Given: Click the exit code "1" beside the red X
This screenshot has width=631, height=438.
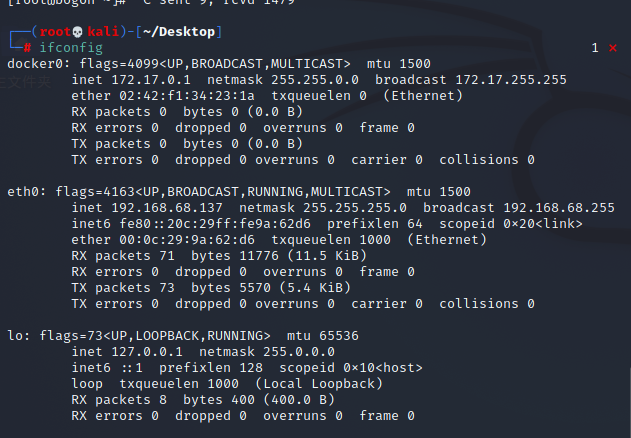Looking at the screenshot, I should pos(595,48).
